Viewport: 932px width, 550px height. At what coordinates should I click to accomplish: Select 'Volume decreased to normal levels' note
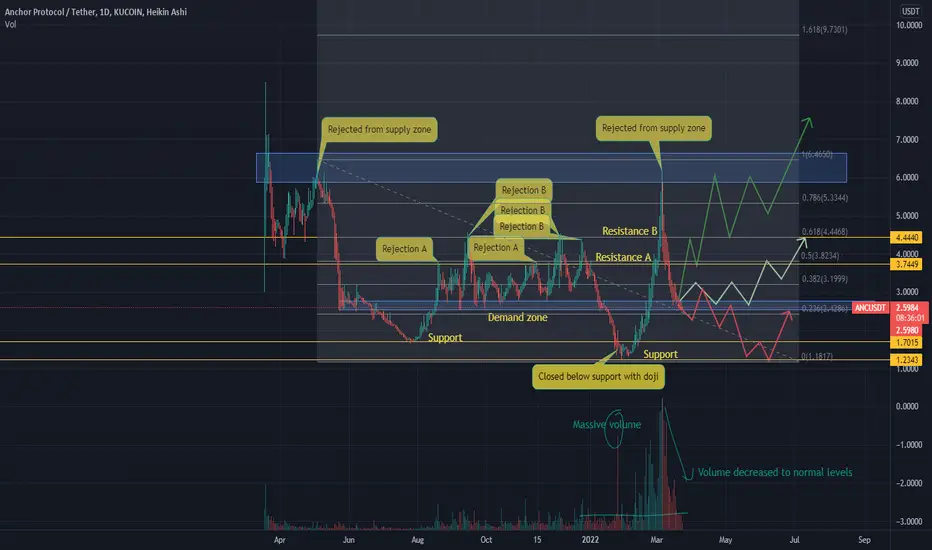point(774,472)
